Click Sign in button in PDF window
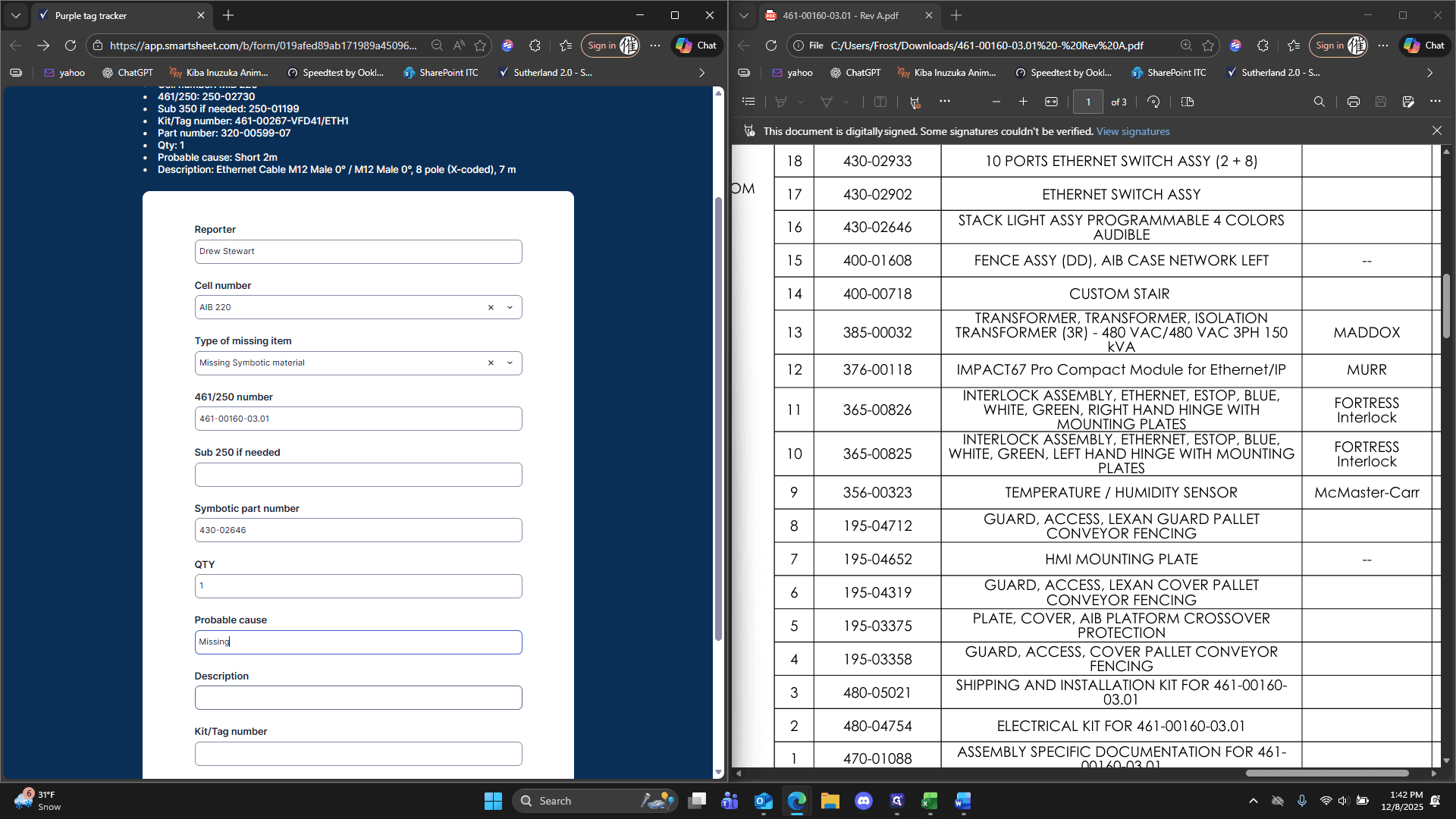1456x819 pixels. coord(1338,45)
